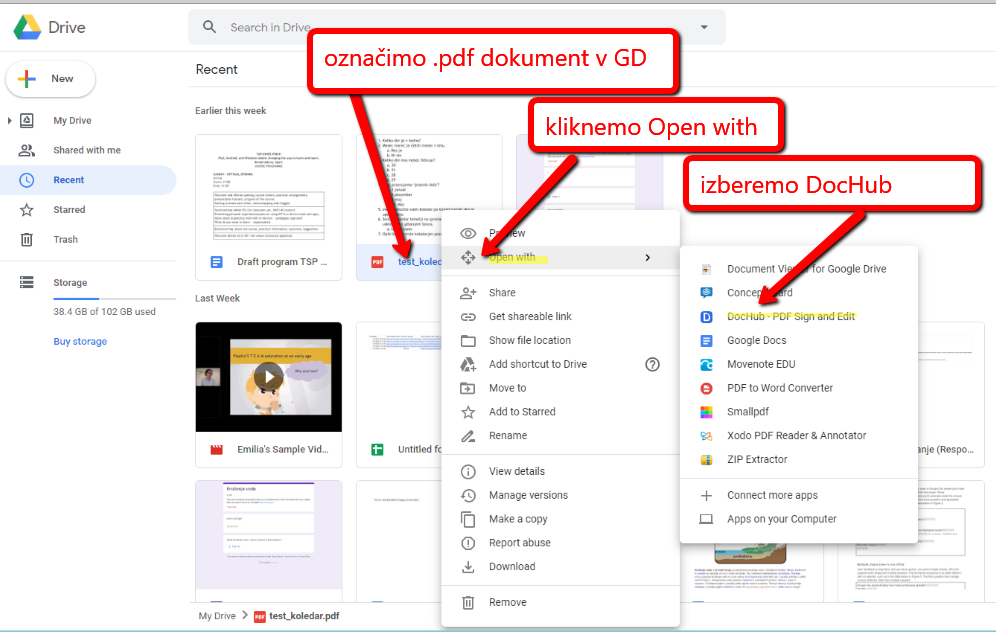The image size is (996, 632).
Task: Click the search magnifier icon
Action: point(210,27)
